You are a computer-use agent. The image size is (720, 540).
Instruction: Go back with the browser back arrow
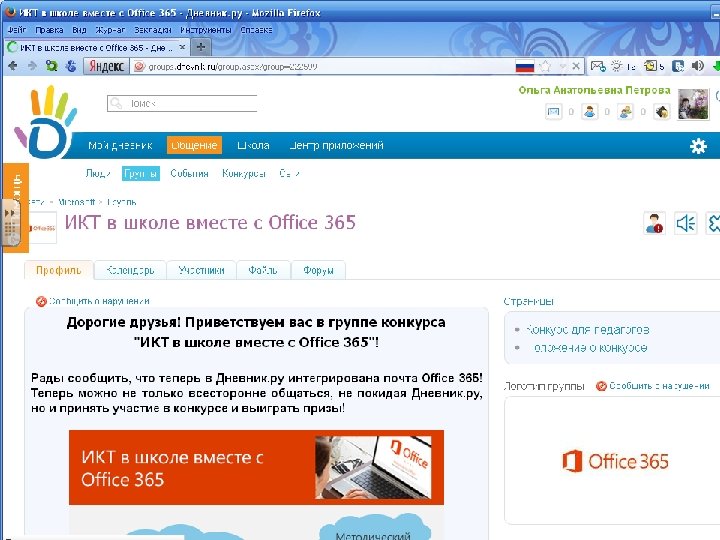pos(13,66)
